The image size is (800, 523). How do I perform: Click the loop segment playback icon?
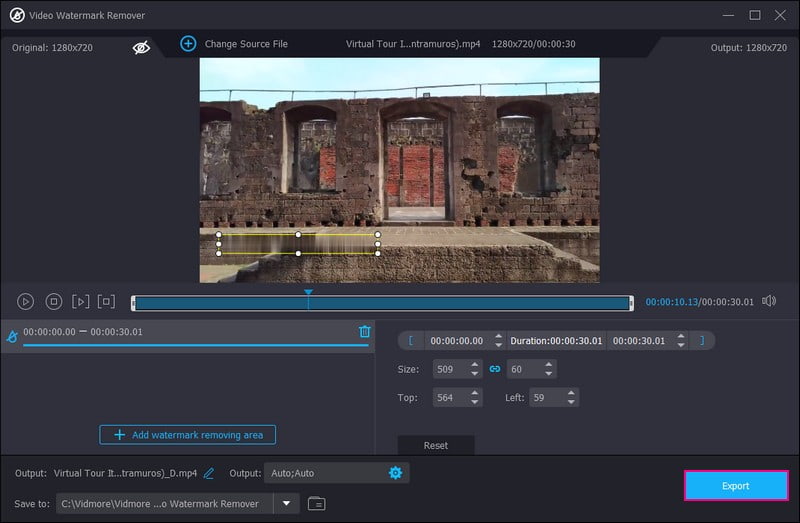pos(107,301)
